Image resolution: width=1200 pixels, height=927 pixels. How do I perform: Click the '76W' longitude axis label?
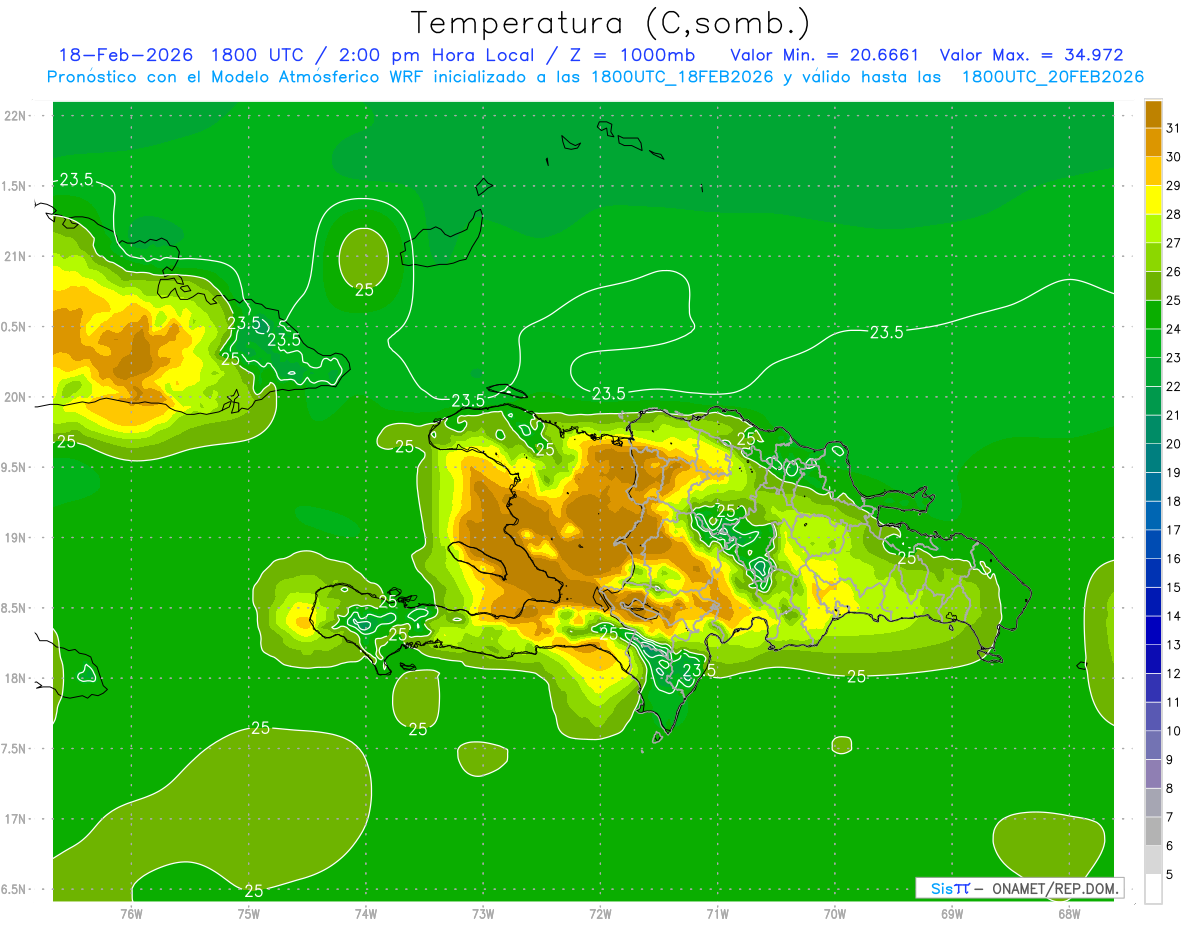pyautogui.click(x=131, y=912)
